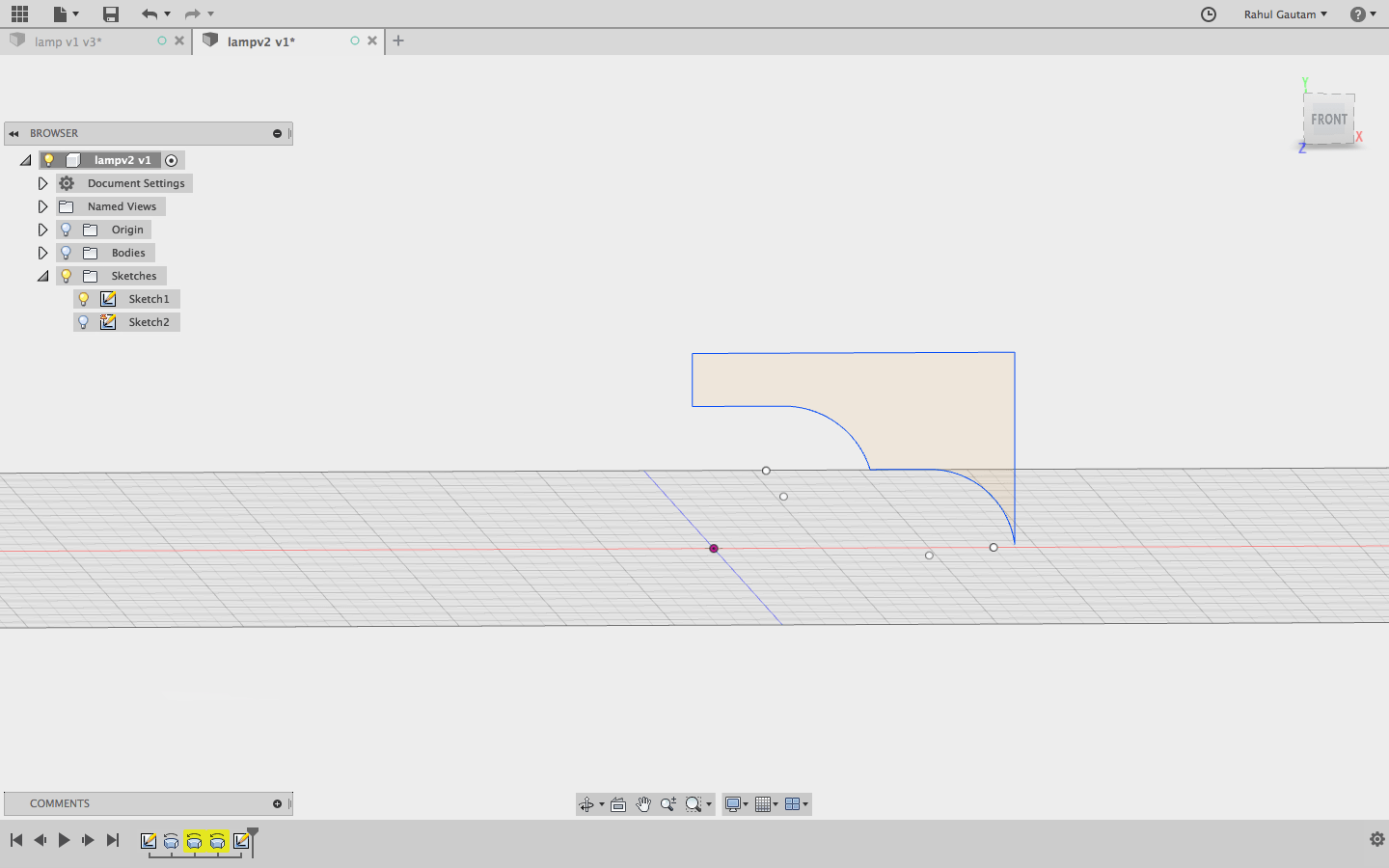Select the Zoom tool
Viewport: 1389px width, 868px height.
667,804
